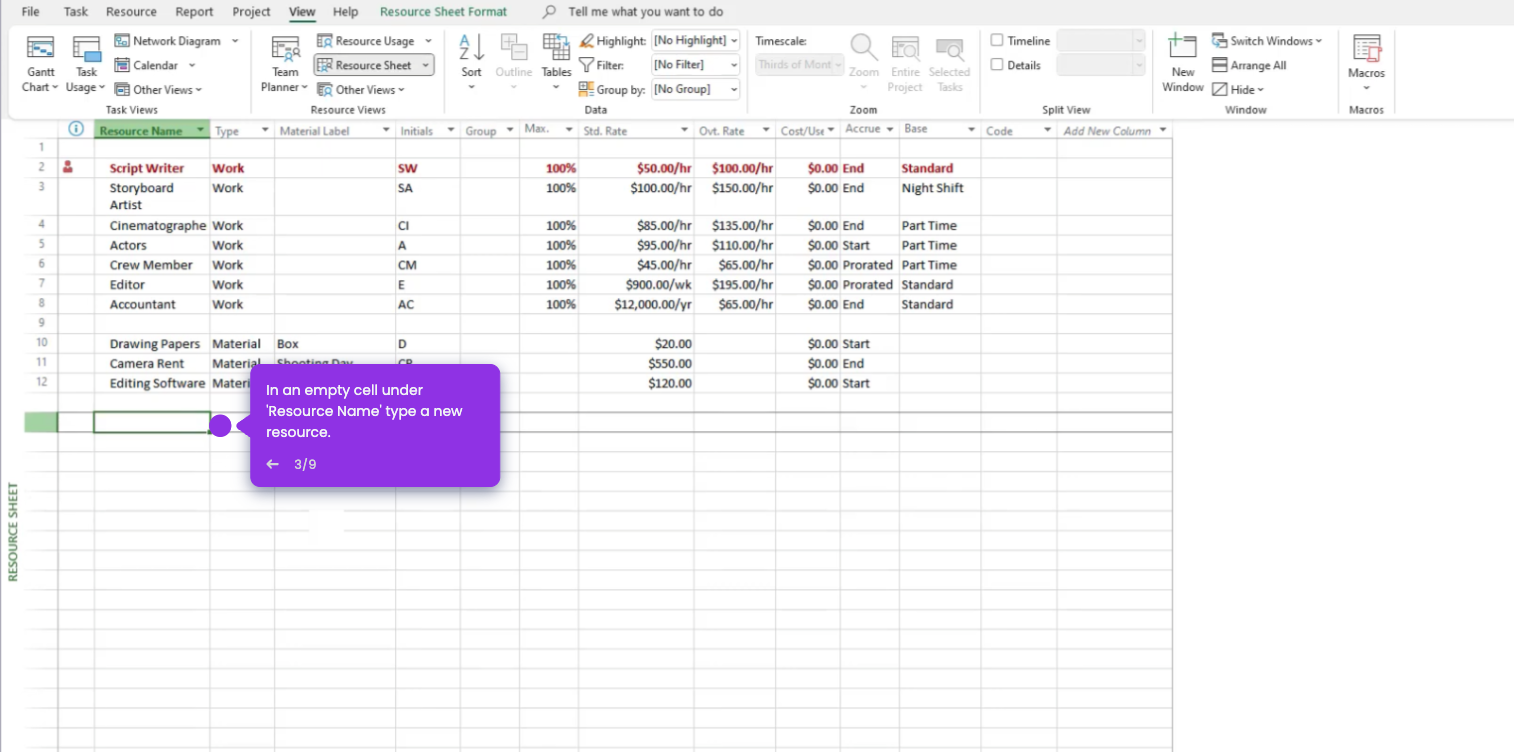Screen dimensions: 1514x752
Task: Open the Macros button
Action: coord(1366,63)
